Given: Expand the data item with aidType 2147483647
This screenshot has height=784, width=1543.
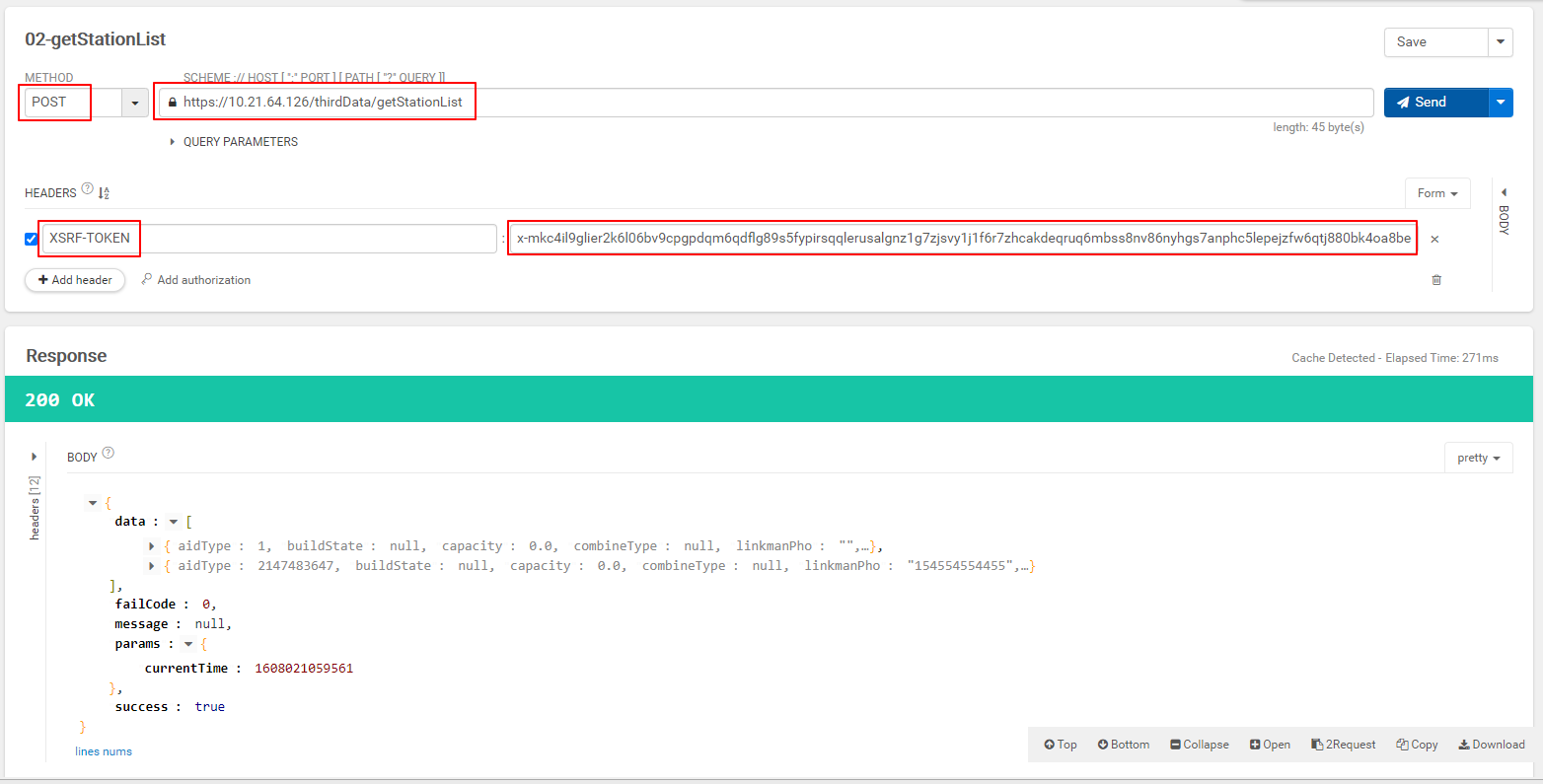Looking at the screenshot, I should point(152,566).
